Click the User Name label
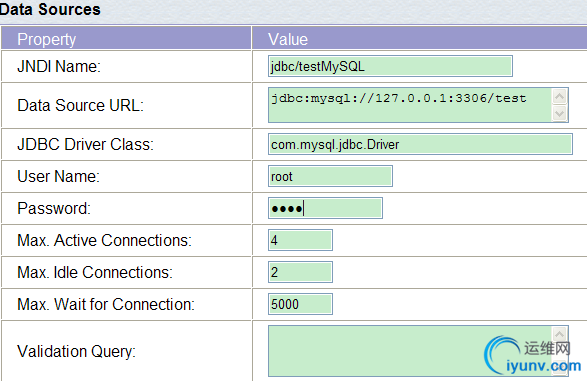Screen dimensions: 587x382 click(x=58, y=176)
